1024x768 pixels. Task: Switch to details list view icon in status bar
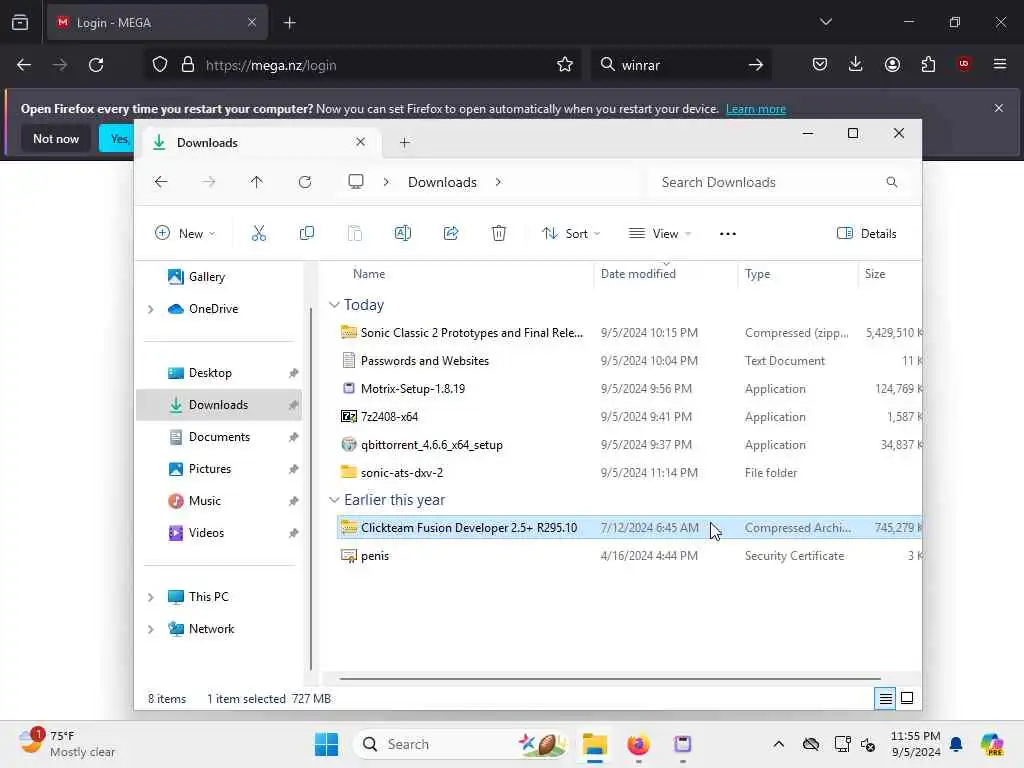click(885, 698)
